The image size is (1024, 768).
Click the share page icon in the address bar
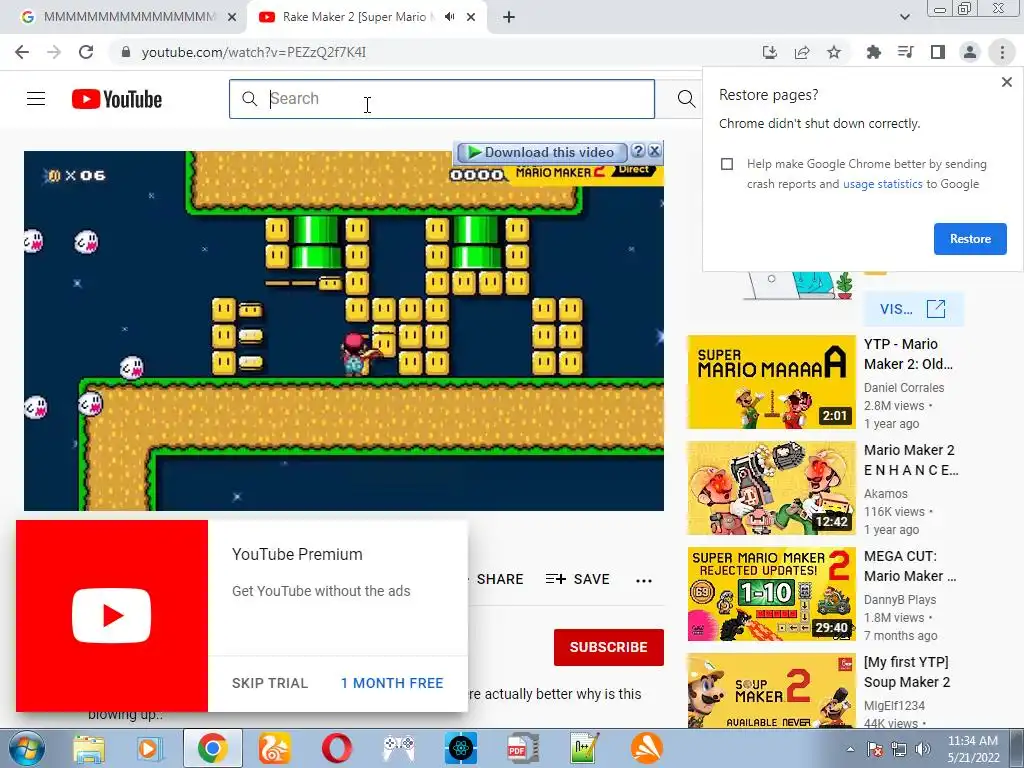(802, 52)
